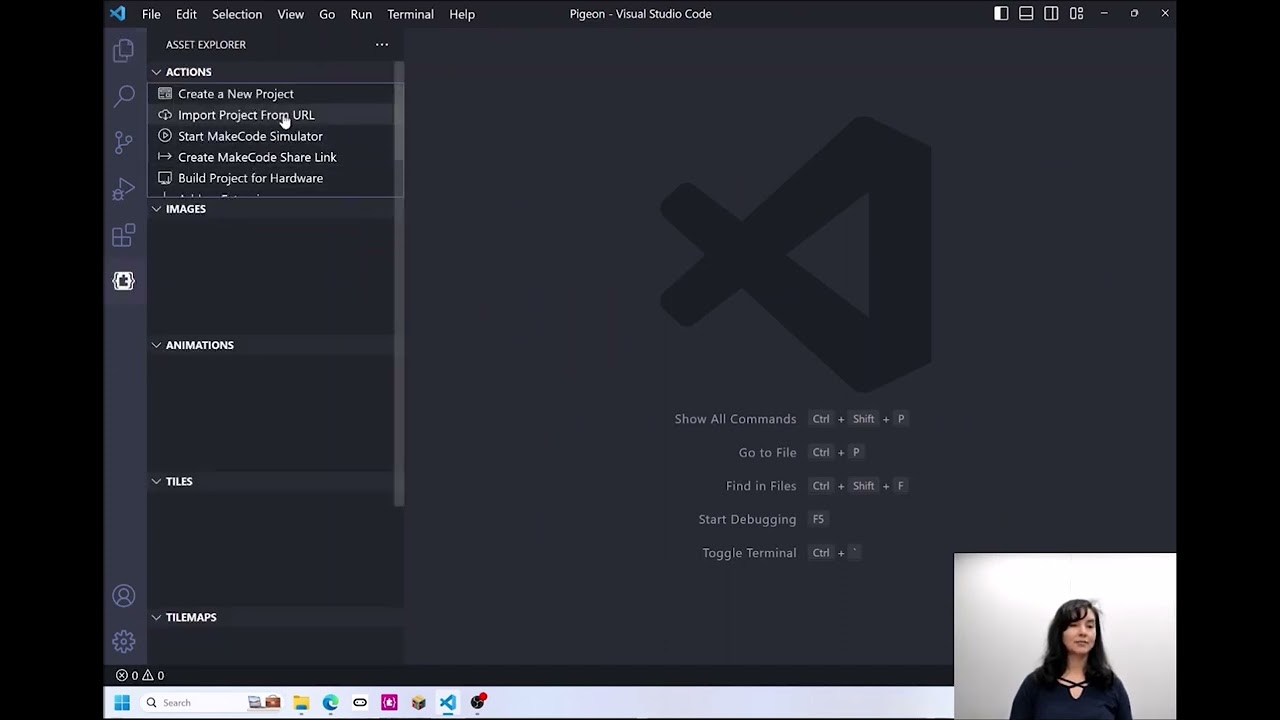The width and height of the screenshot is (1280, 720).
Task: Toggle secondary side bar layout icon
Action: click(1051, 14)
